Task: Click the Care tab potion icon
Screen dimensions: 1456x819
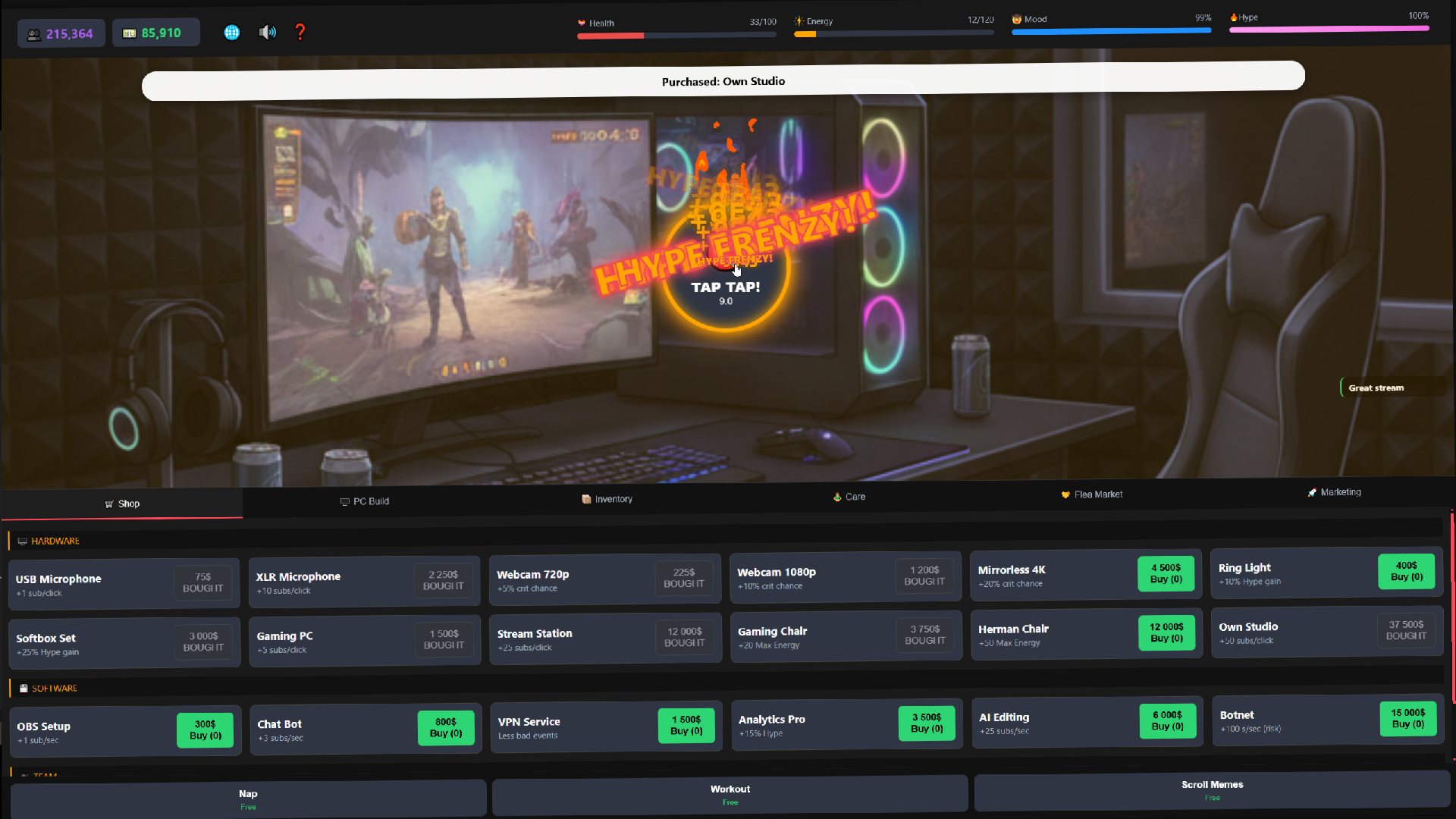Action: (837, 497)
